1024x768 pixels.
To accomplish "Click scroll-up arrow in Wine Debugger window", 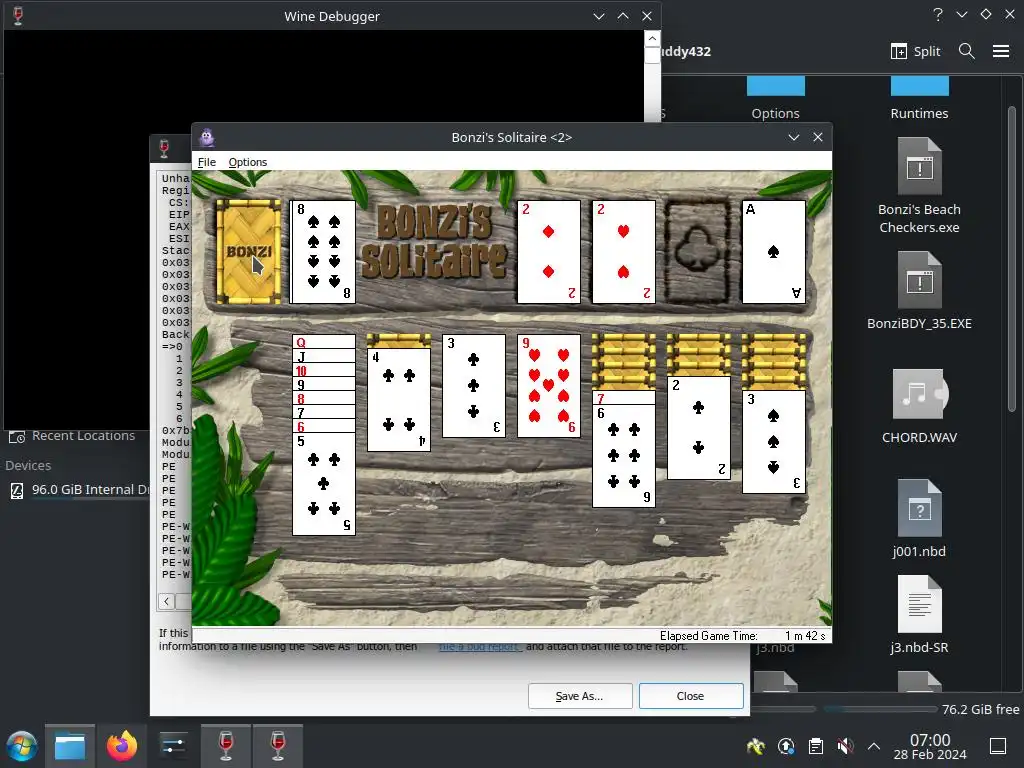I will 652,39.
